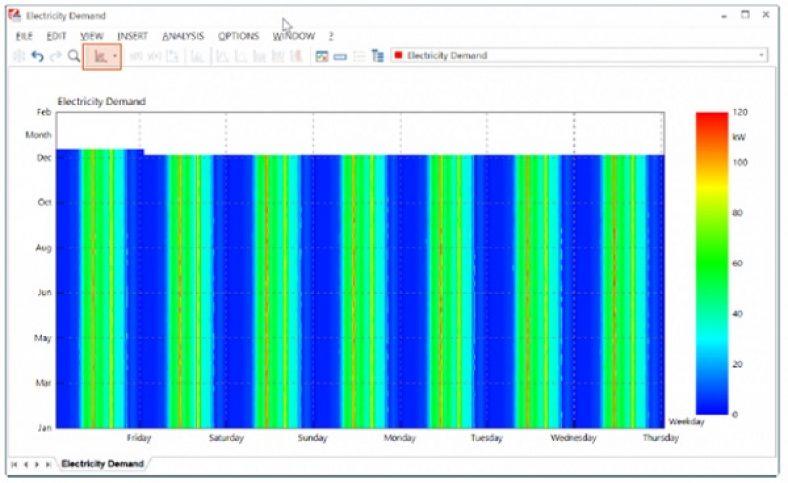
Task: Click the snowflake freeze icon
Action: point(19,57)
